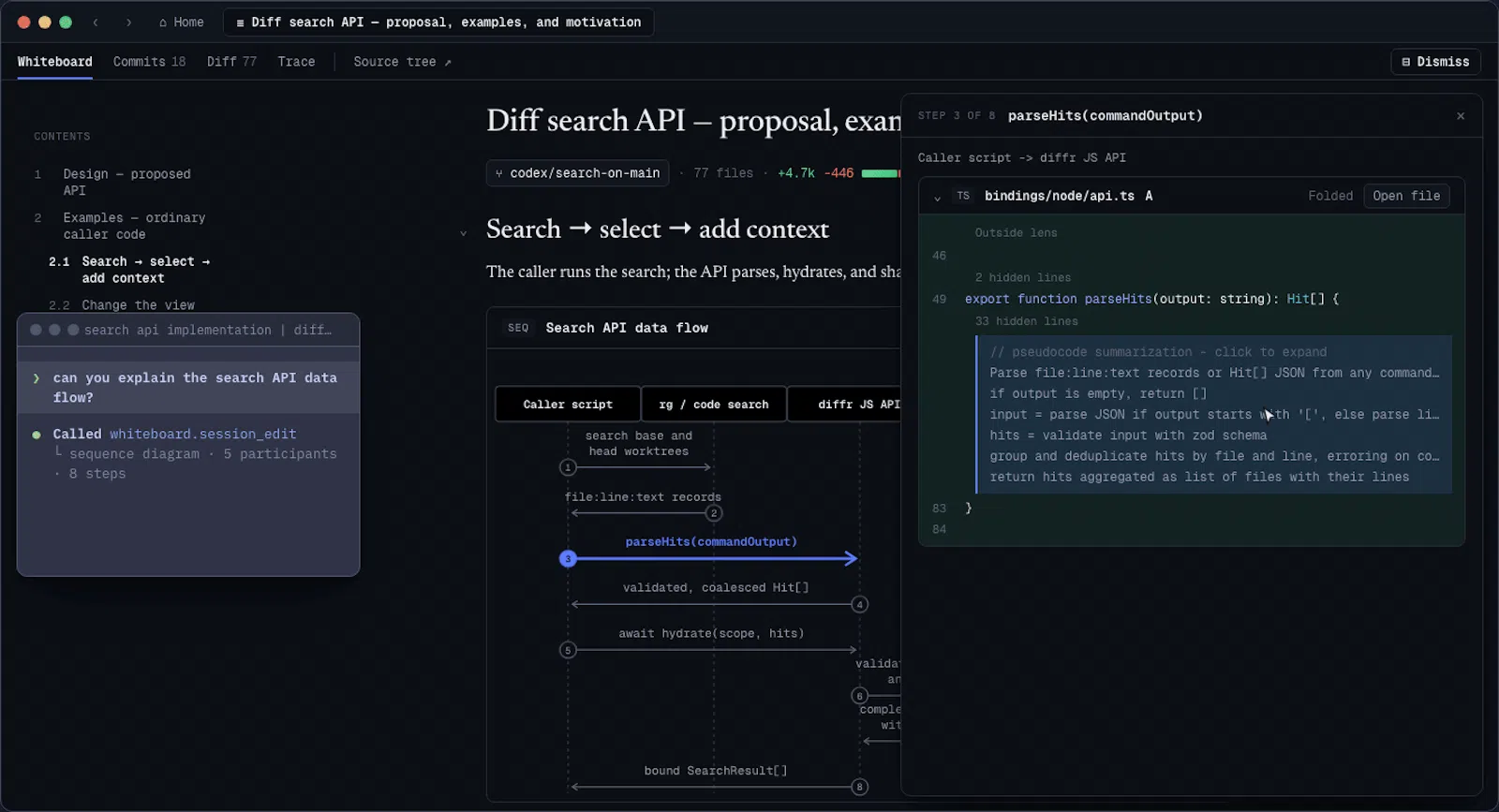Click the back navigation arrow
This screenshot has width=1499, height=812.
(96, 22)
